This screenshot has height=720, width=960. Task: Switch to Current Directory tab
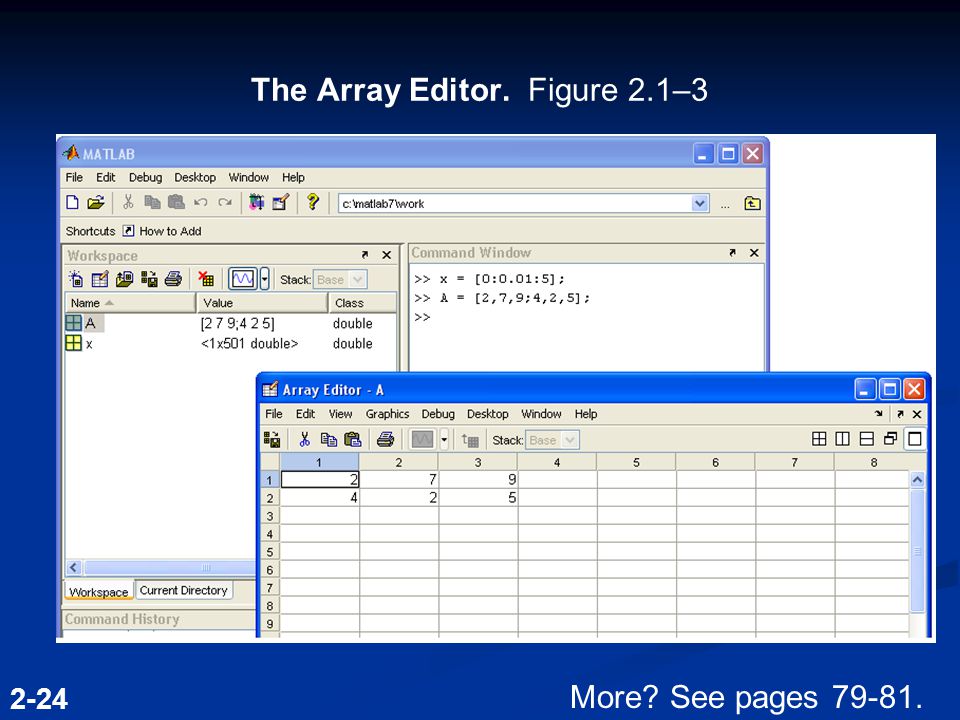point(184,590)
